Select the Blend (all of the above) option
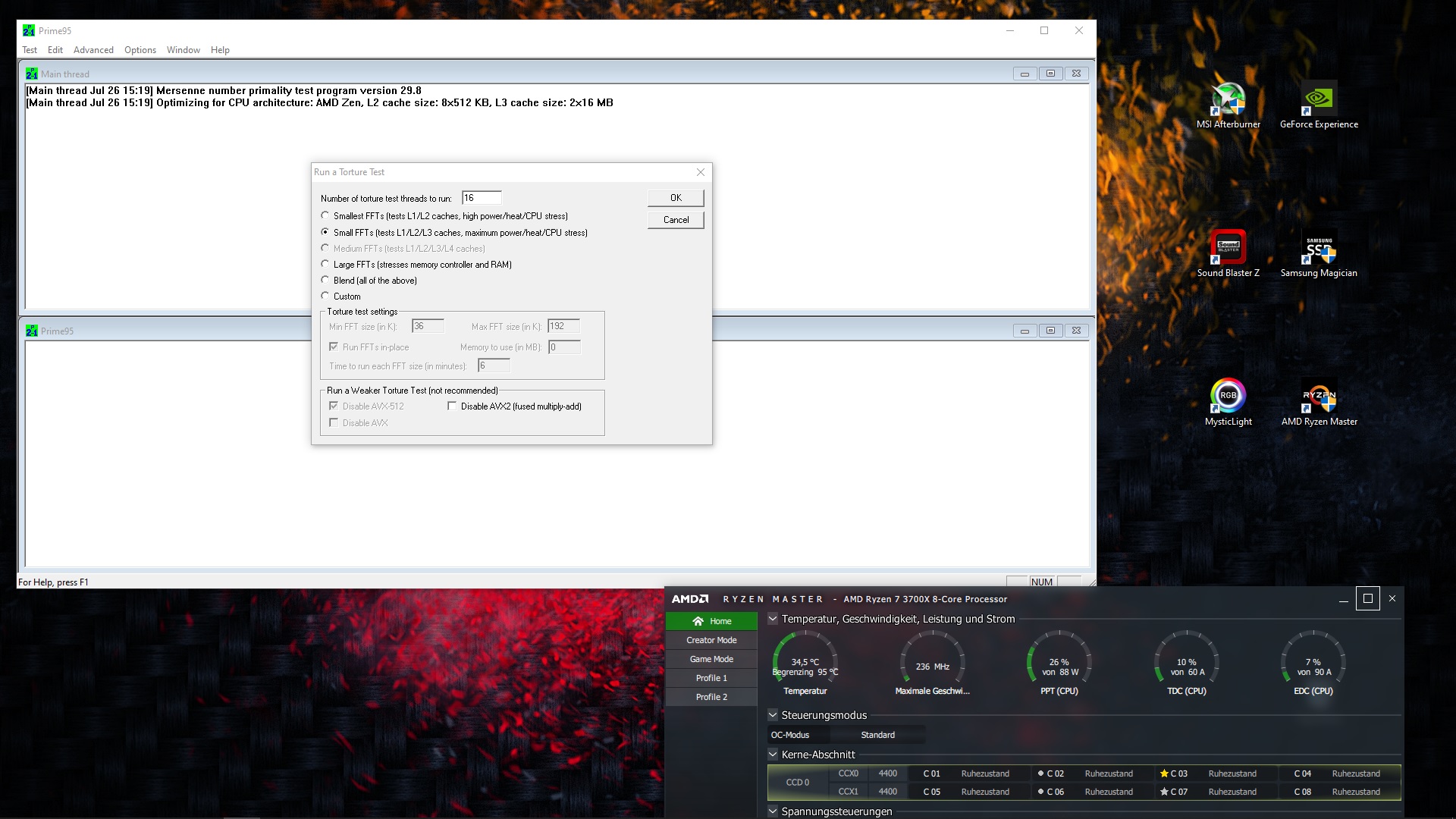Viewport: 1456px width, 819px height. click(x=325, y=281)
